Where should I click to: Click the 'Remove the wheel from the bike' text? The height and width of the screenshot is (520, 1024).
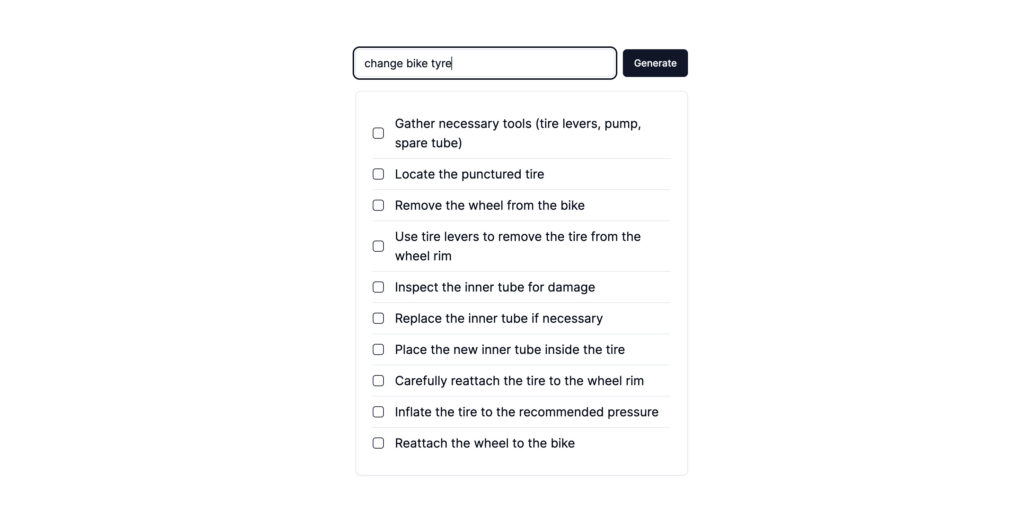coord(489,206)
